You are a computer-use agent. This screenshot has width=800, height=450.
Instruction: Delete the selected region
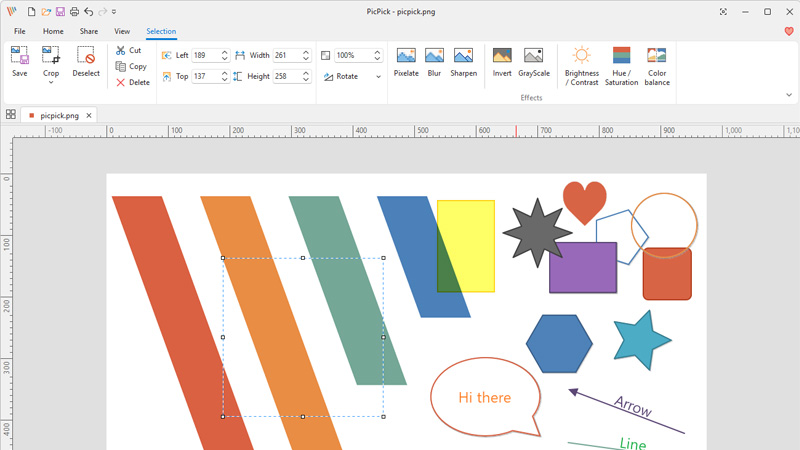click(x=133, y=82)
